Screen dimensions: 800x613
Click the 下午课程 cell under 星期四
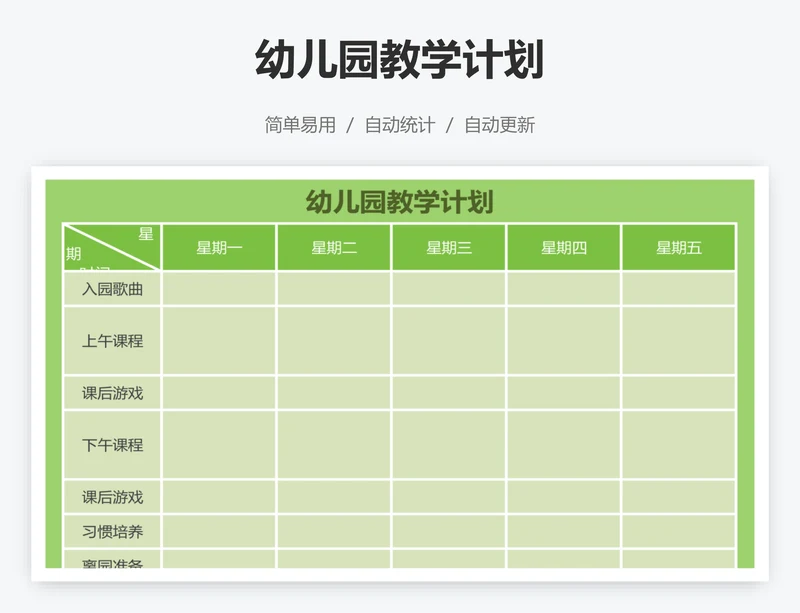click(564, 445)
